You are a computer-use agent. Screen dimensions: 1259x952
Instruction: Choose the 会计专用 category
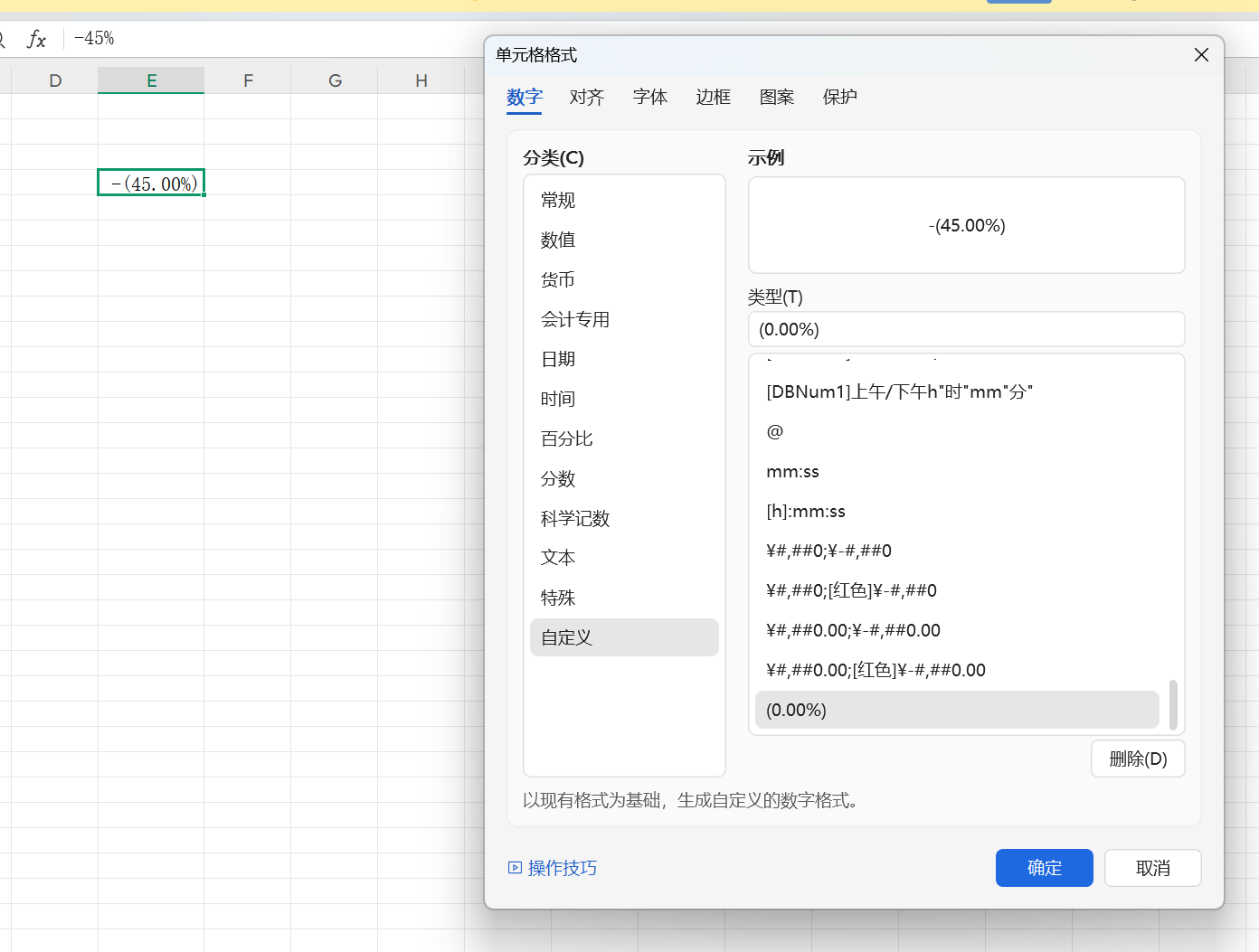pyautogui.click(x=624, y=320)
